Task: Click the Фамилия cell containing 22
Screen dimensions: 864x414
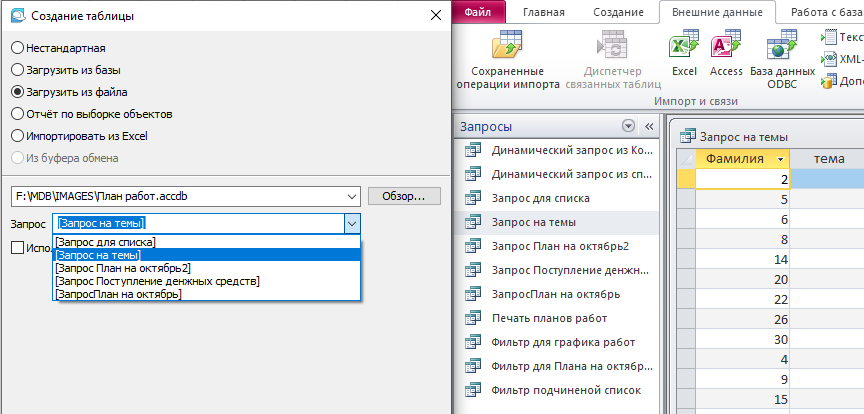Action: (x=742, y=299)
